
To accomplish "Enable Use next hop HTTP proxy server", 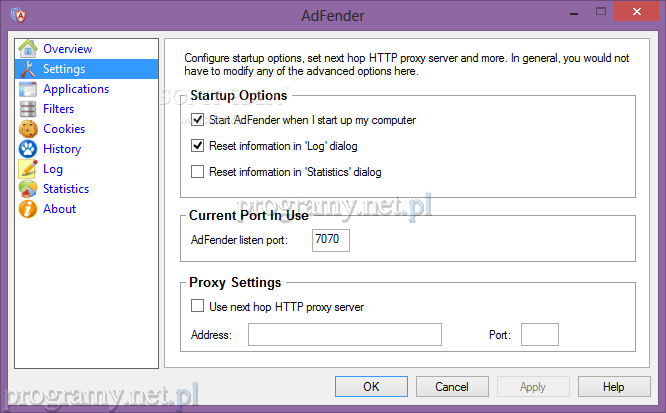I will pos(198,307).
